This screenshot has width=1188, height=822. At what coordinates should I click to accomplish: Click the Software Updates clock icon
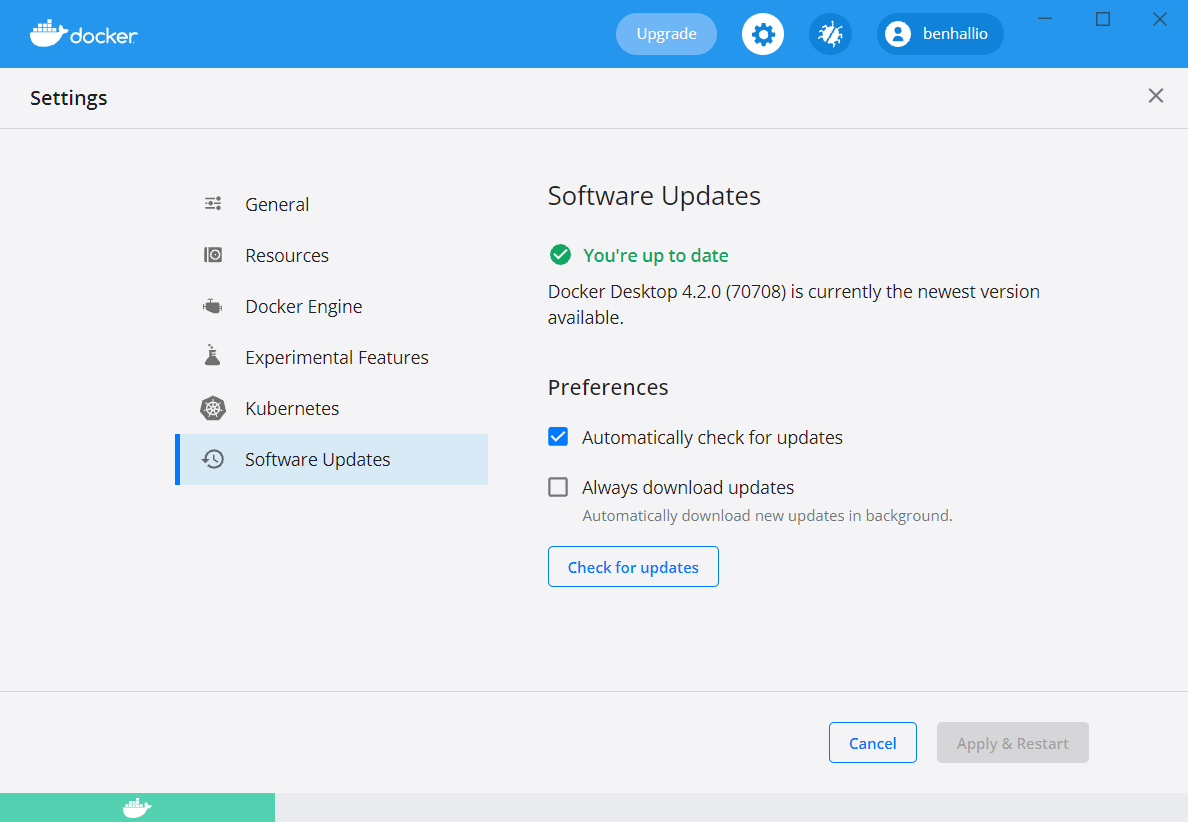[213, 459]
